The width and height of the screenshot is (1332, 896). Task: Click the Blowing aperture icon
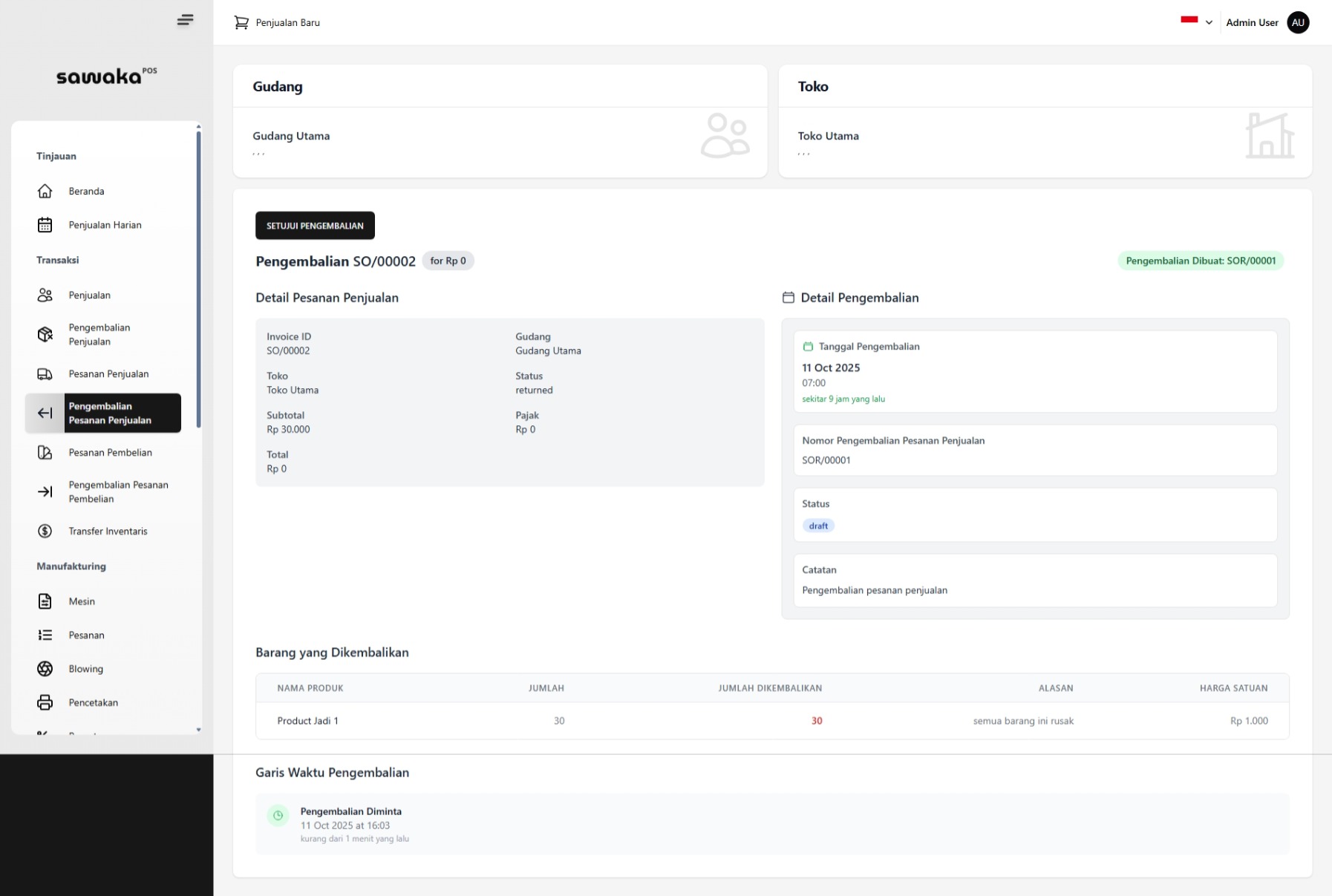click(45, 669)
